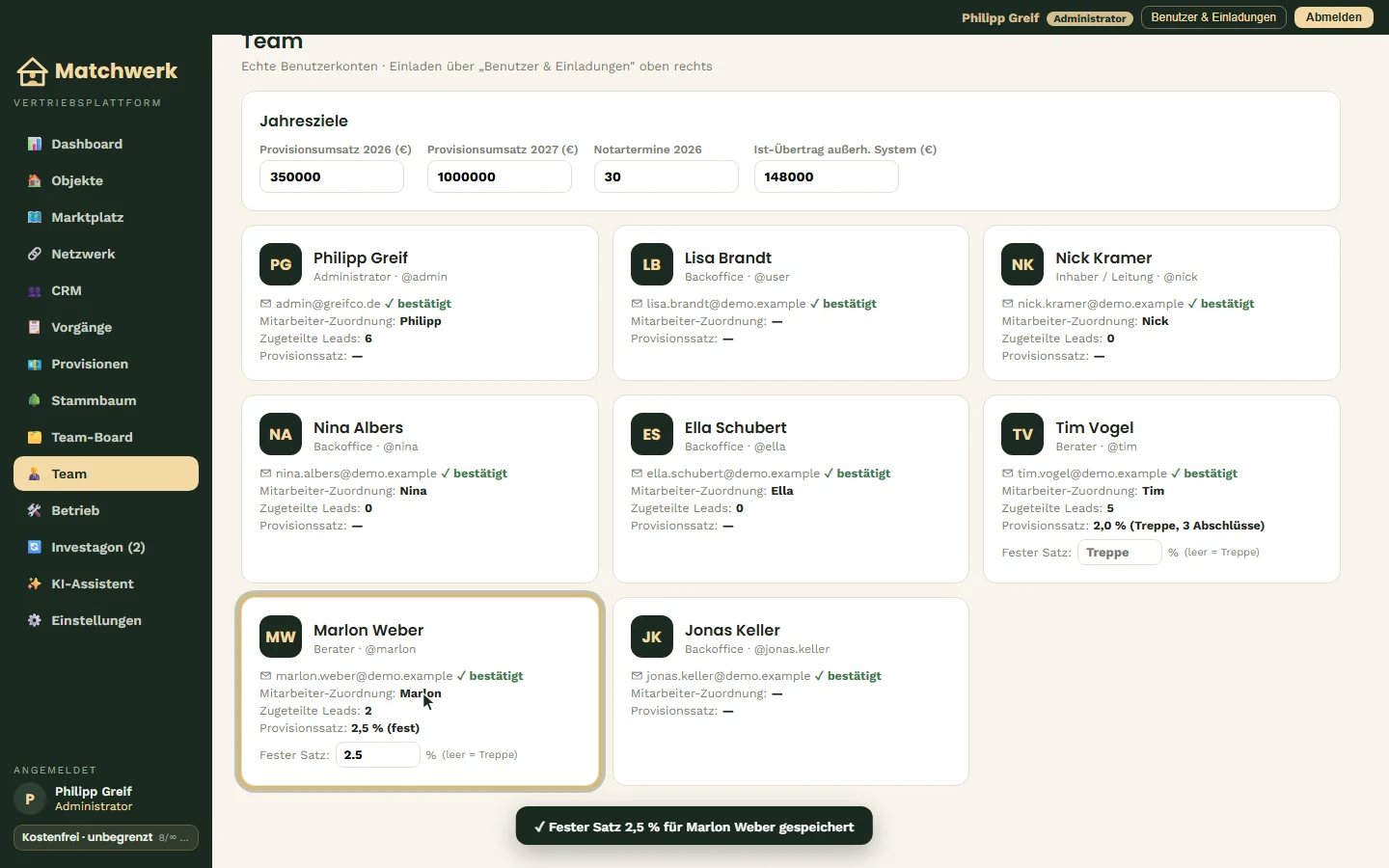Screen dimensions: 1389x868
Task: Click the Ist-Übertrag außerh. System field
Action: 827,176
